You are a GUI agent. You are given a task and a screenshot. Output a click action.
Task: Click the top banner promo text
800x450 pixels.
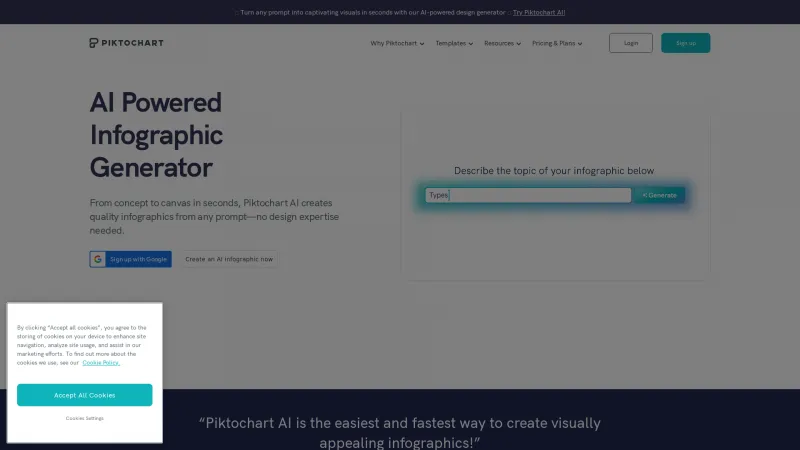click(x=372, y=12)
